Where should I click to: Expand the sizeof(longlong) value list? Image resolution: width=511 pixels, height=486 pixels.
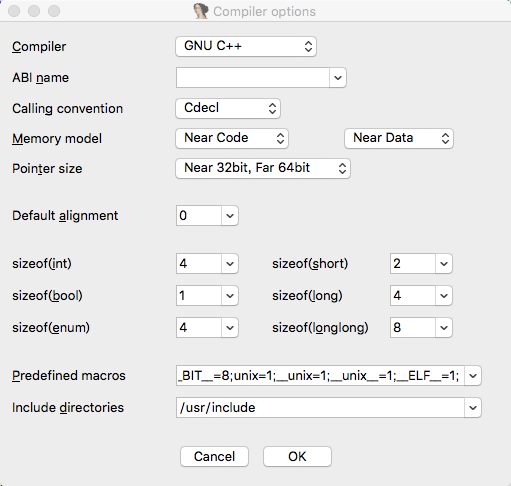click(x=444, y=328)
